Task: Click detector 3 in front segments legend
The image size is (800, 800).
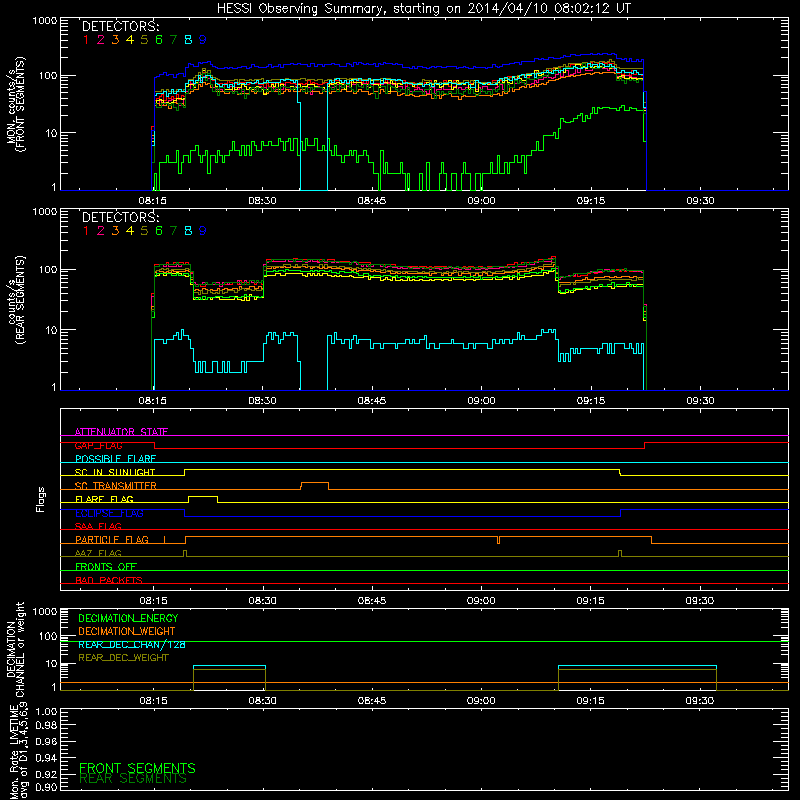Action: [x=115, y=40]
